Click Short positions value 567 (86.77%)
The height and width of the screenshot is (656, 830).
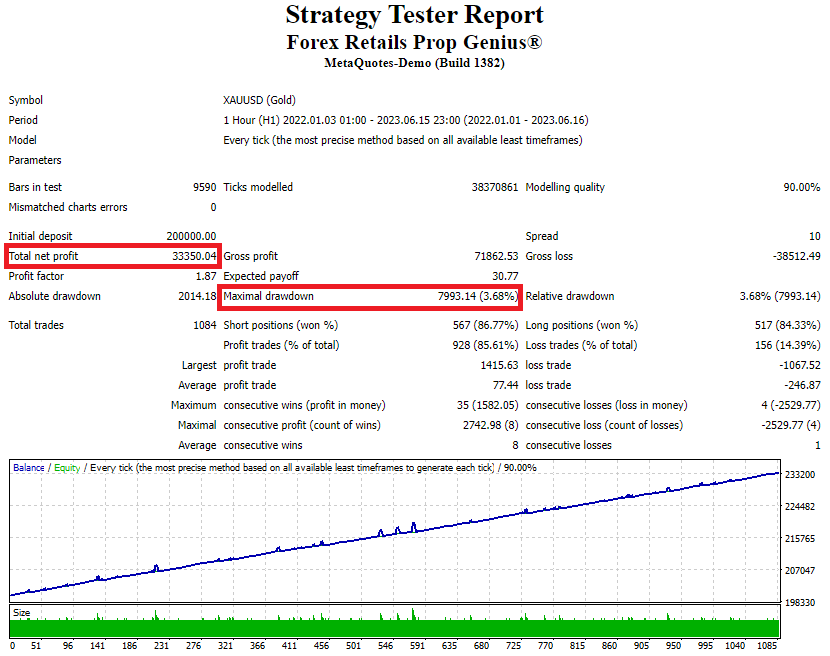click(485, 325)
